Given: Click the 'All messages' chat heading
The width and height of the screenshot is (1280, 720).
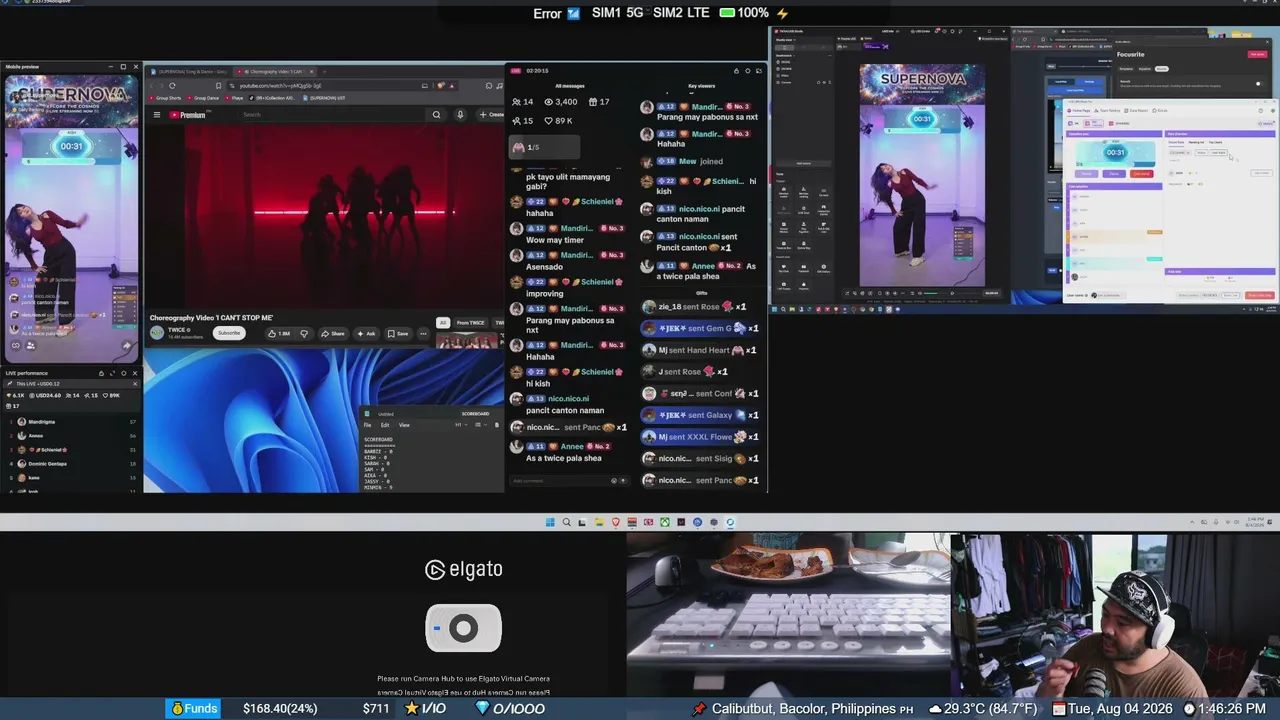Looking at the screenshot, I should pyautogui.click(x=570, y=86).
